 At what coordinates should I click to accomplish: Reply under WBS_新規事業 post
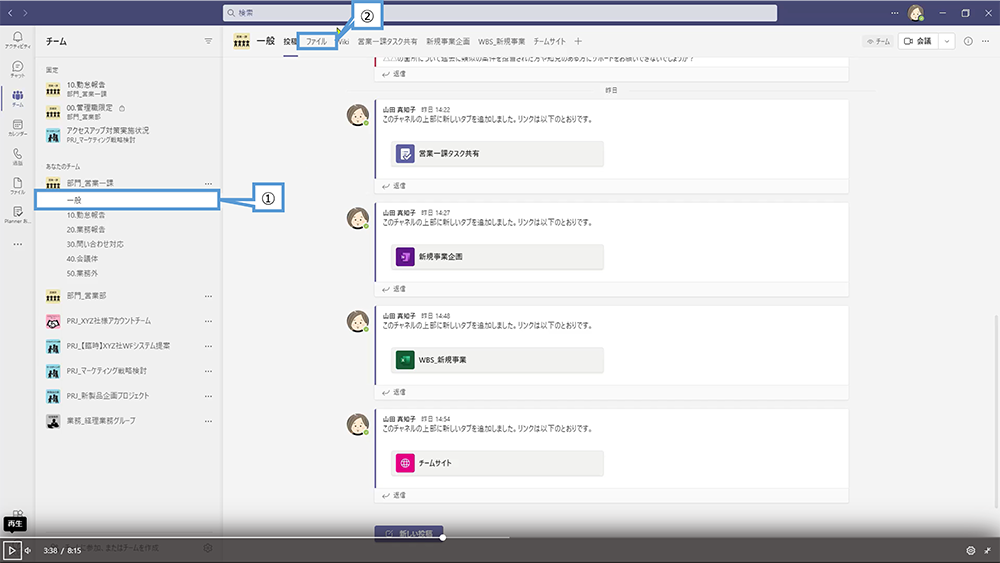(x=394, y=393)
